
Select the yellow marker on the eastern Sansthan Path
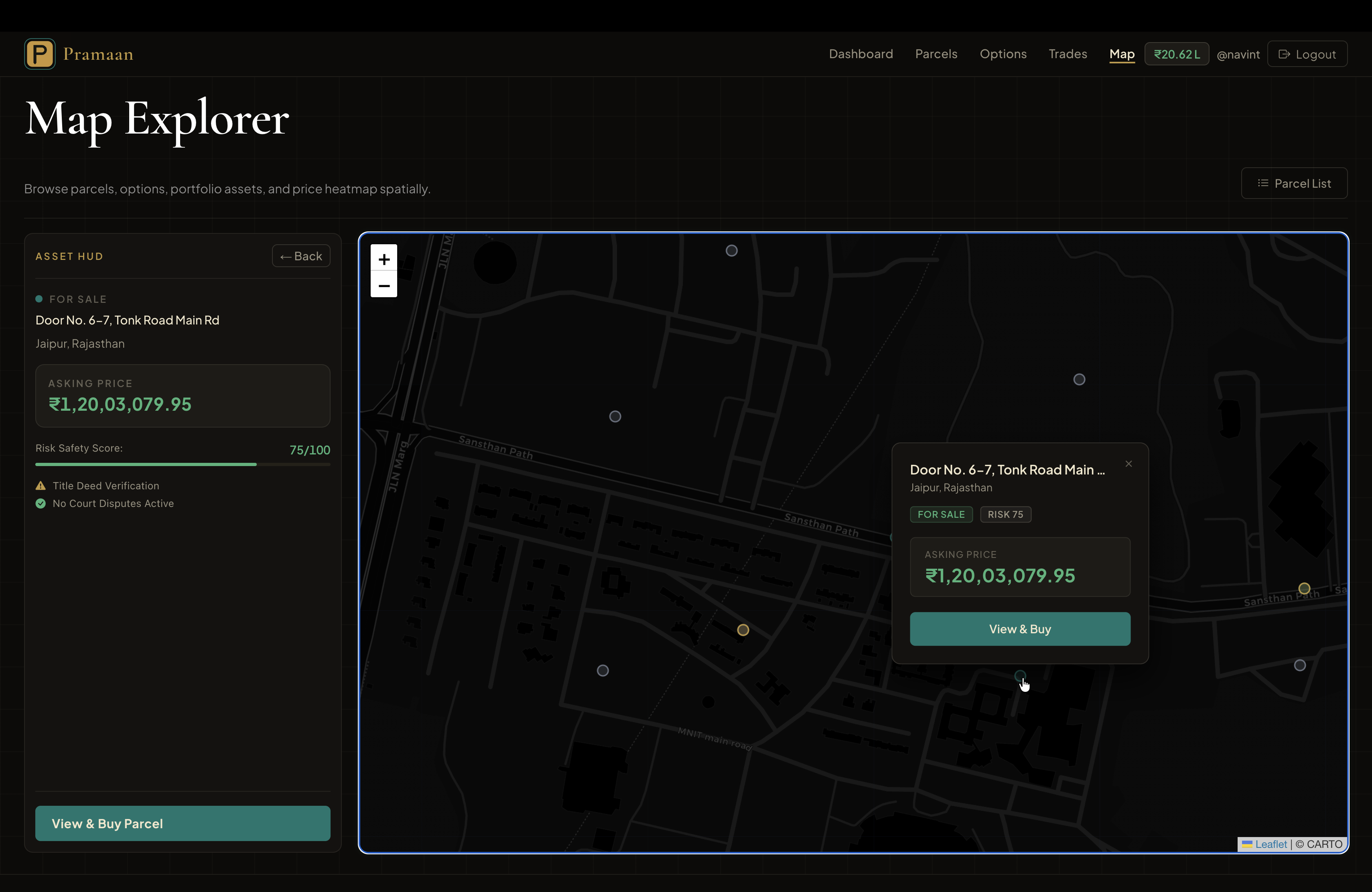[1304, 588]
